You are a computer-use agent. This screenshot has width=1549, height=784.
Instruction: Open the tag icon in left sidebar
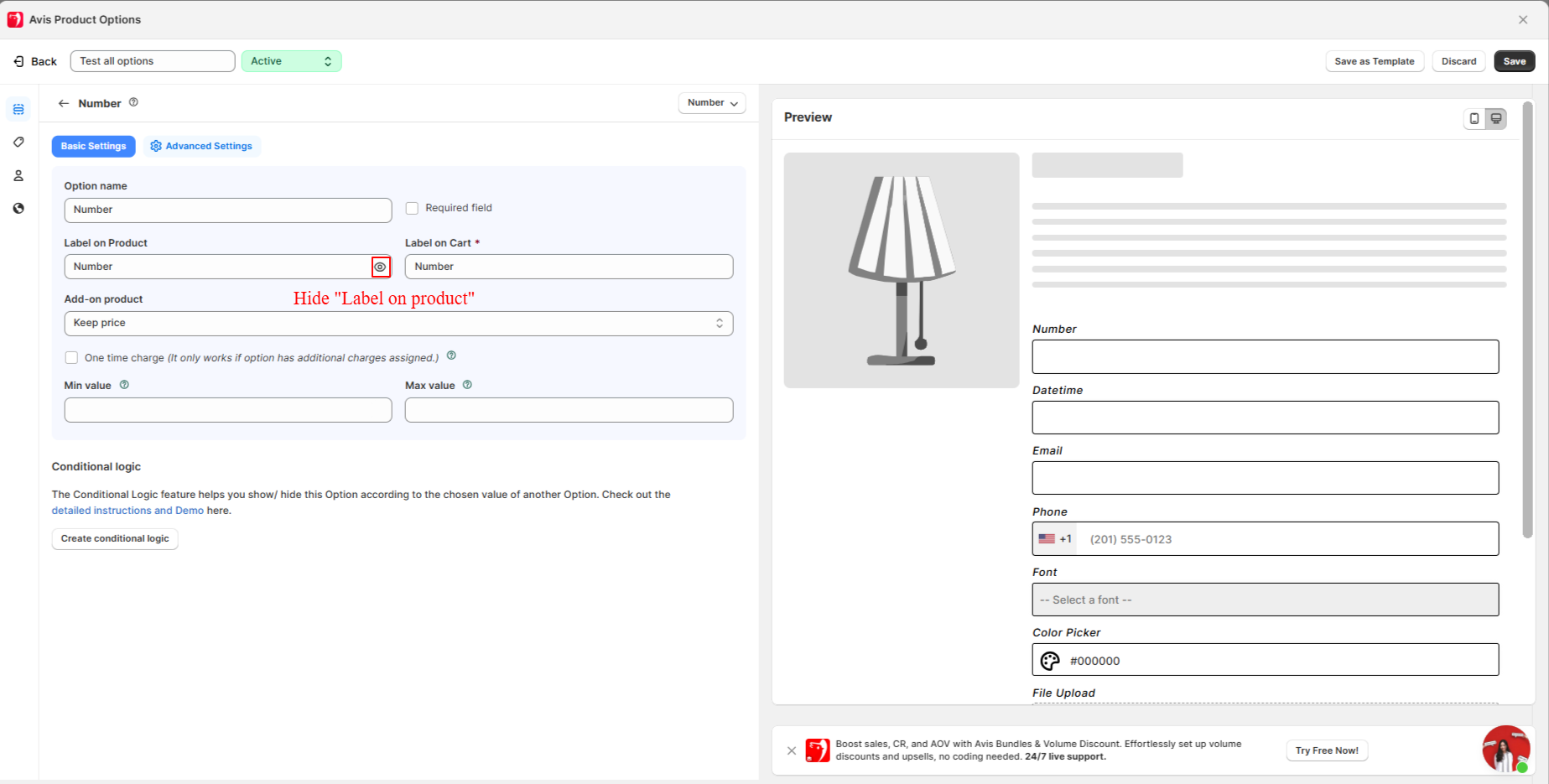[x=18, y=143]
